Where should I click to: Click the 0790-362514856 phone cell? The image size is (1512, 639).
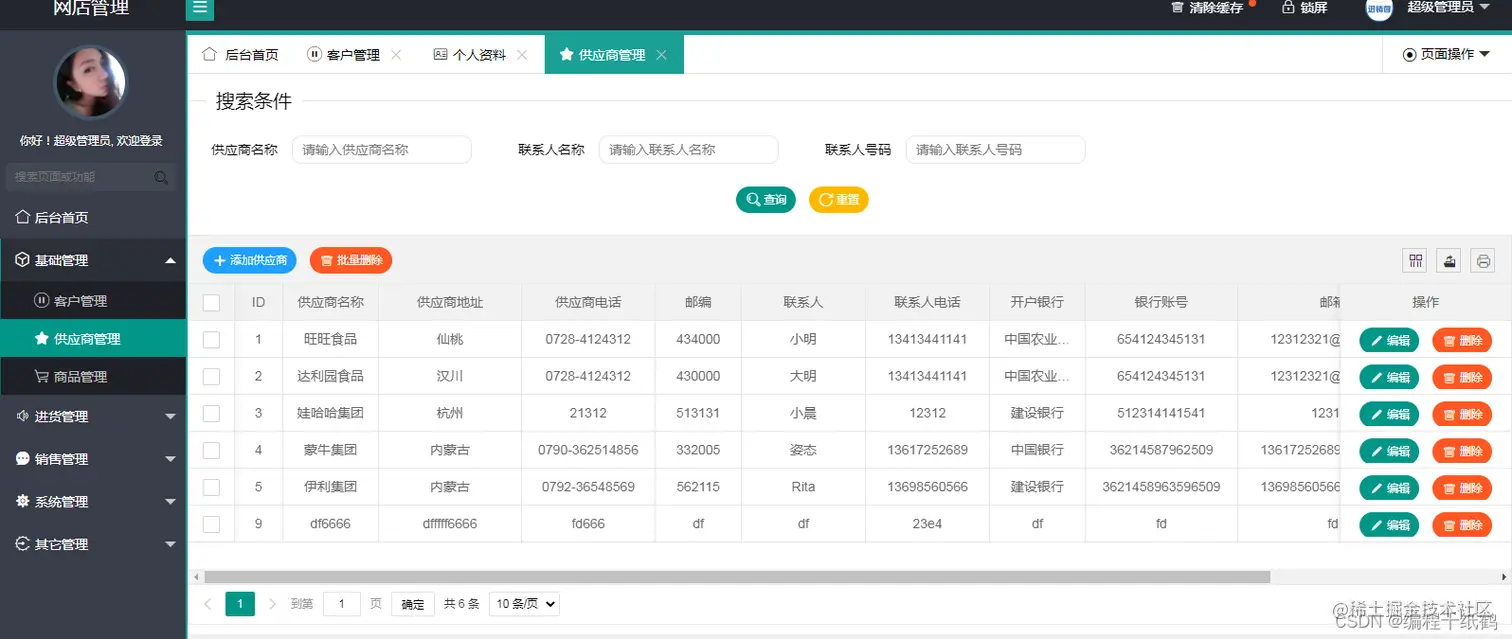tap(588, 450)
